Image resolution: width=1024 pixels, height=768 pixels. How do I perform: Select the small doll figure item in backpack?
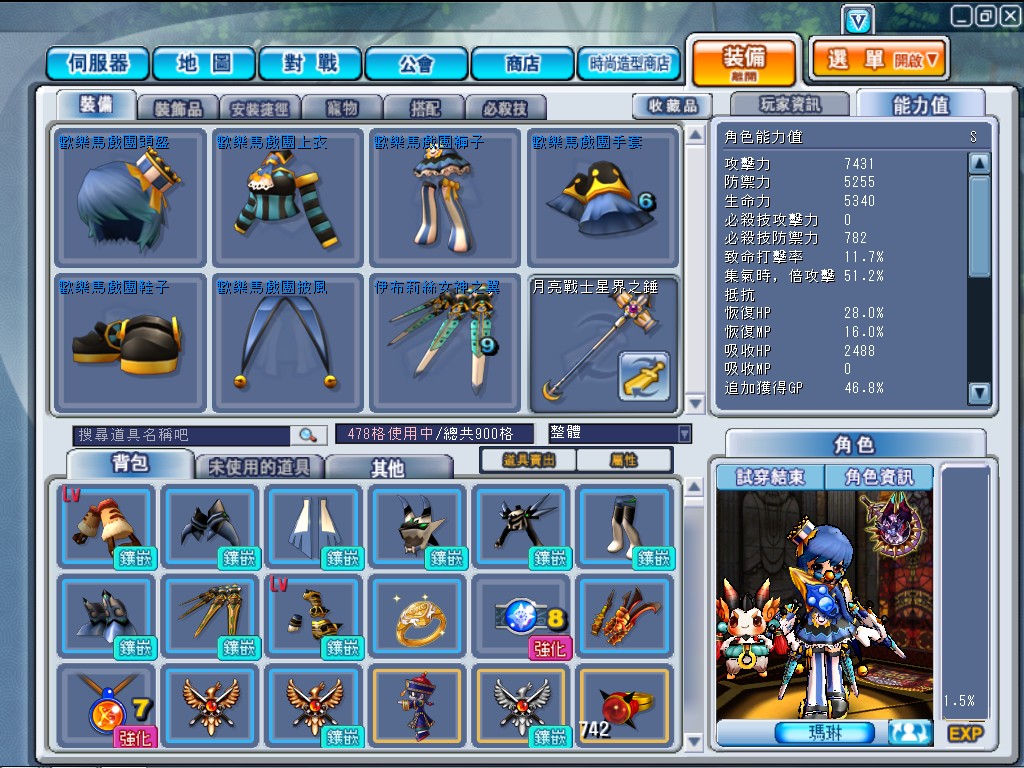[417, 706]
